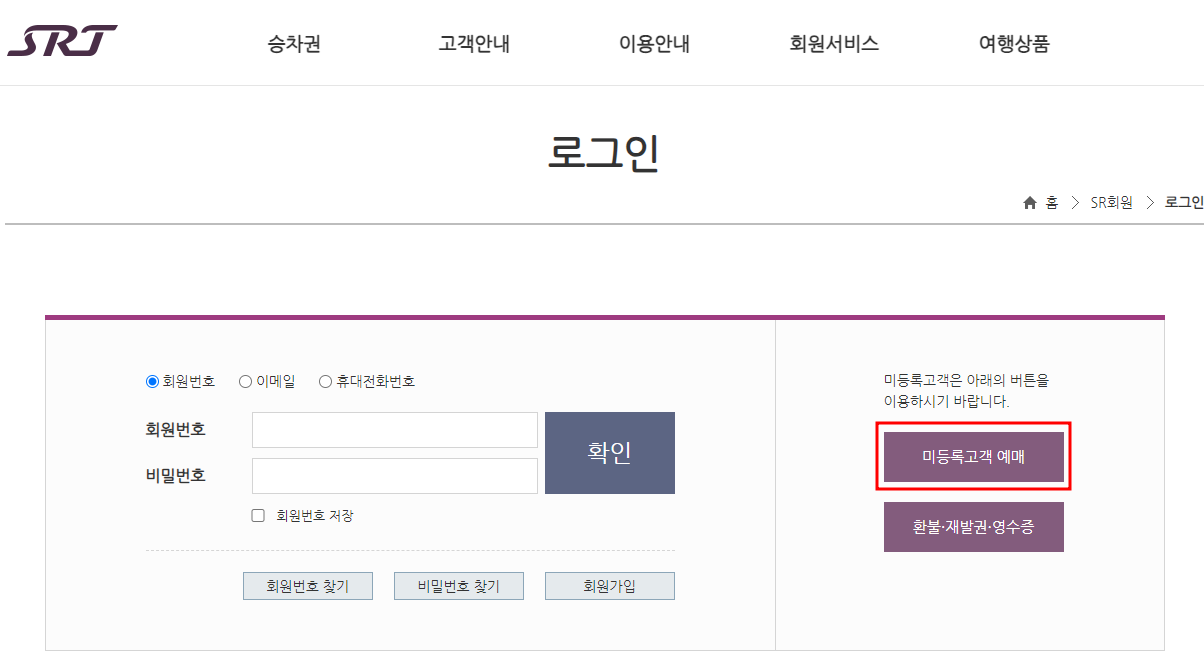Click the 회원번호 찾기 button
Screen dimensions: 1204x670
(307, 586)
